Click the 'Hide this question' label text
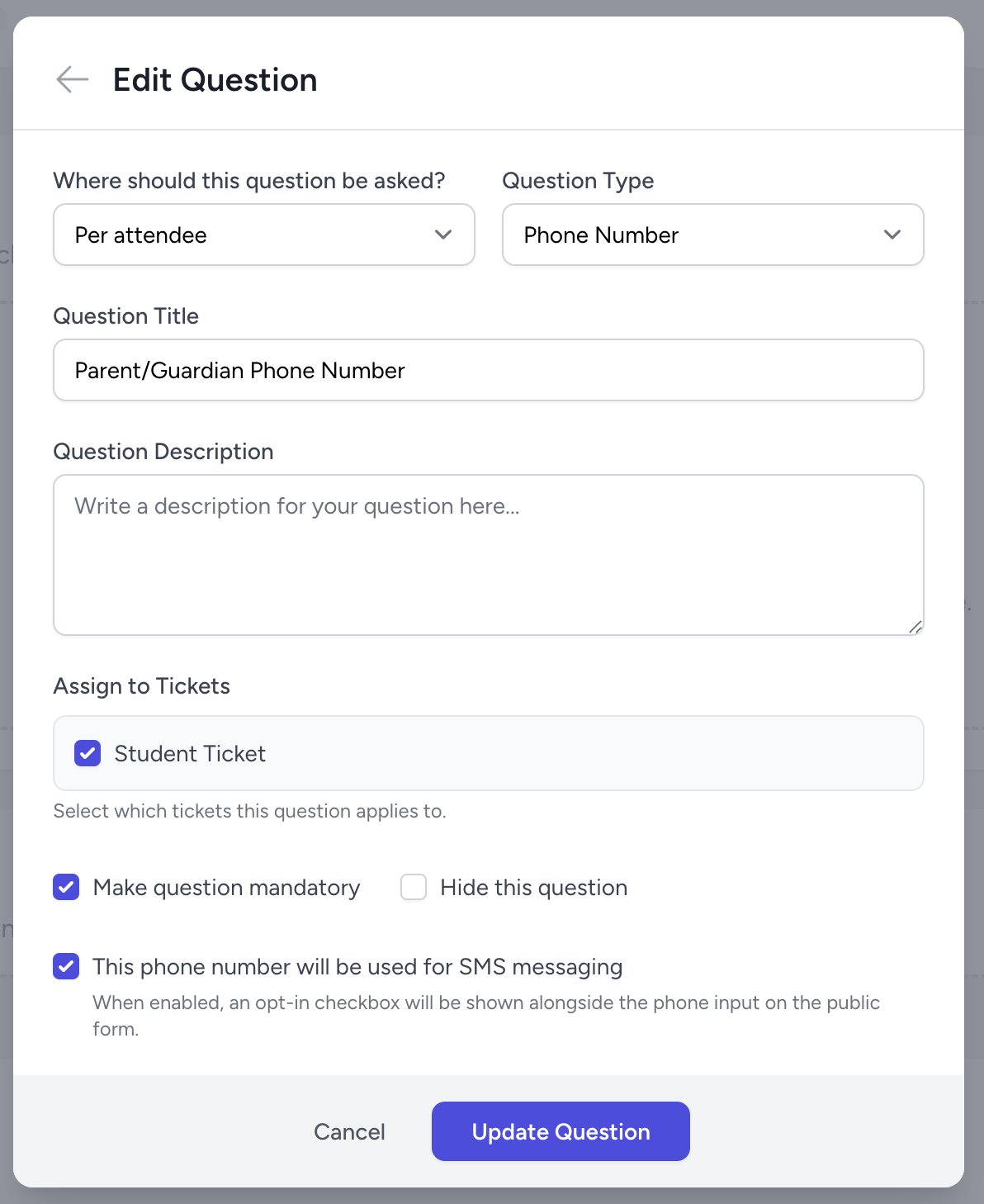This screenshot has height=1204, width=984. pyautogui.click(x=533, y=887)
